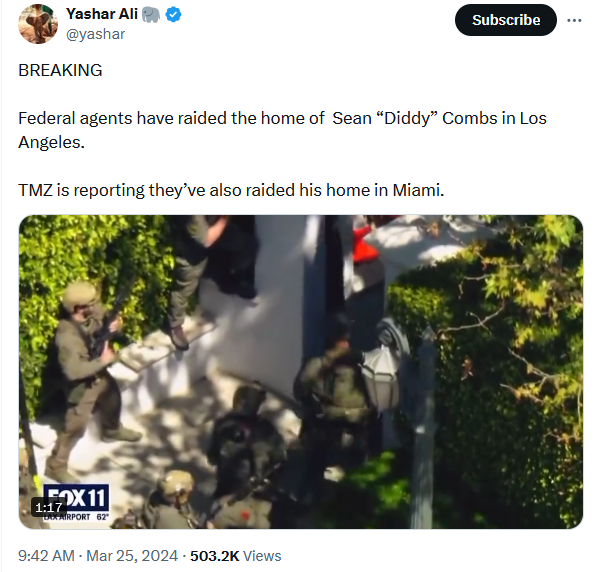
Task: Click the BREAKING heading text
Action: tap(60, 70)
